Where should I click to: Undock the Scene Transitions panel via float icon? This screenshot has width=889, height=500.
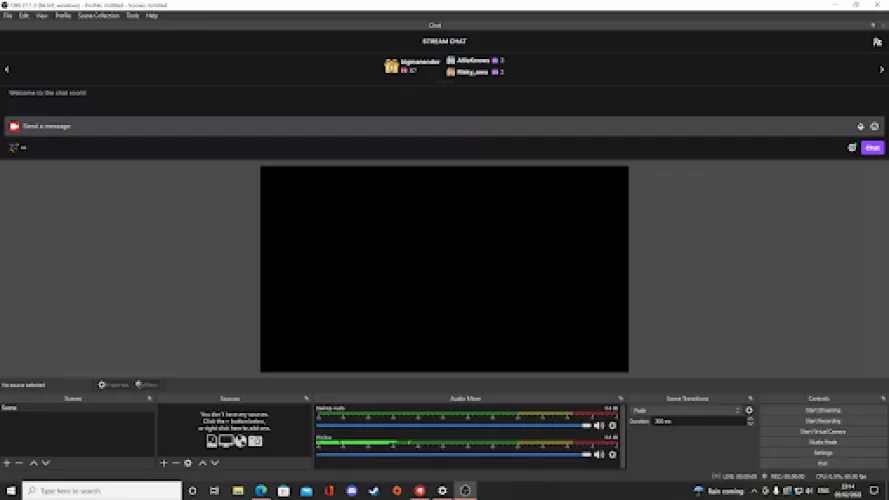(x=751, y=399)
